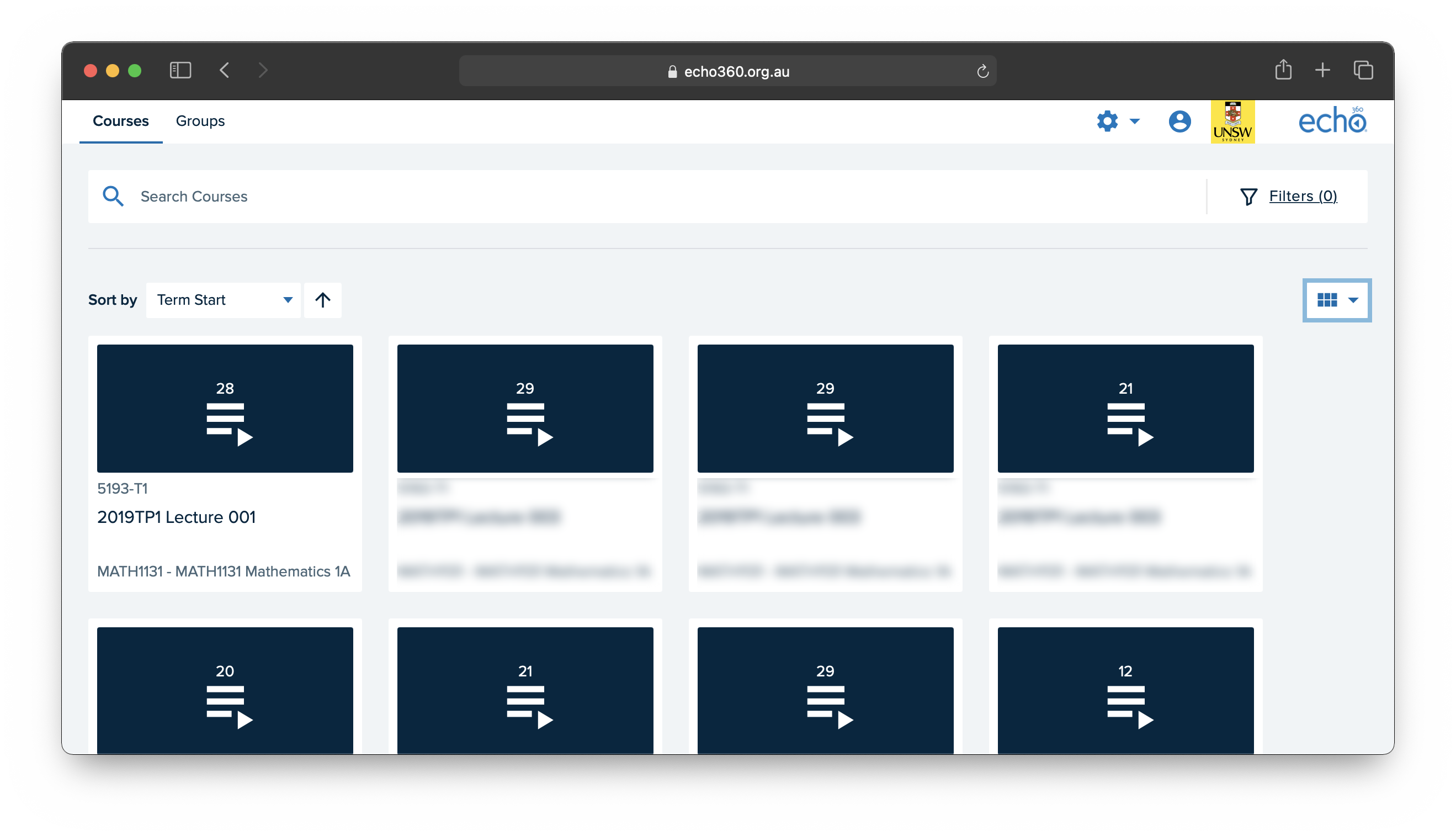Reload the page
Screen dimensions: 1456x836
[x=983, y=71]
